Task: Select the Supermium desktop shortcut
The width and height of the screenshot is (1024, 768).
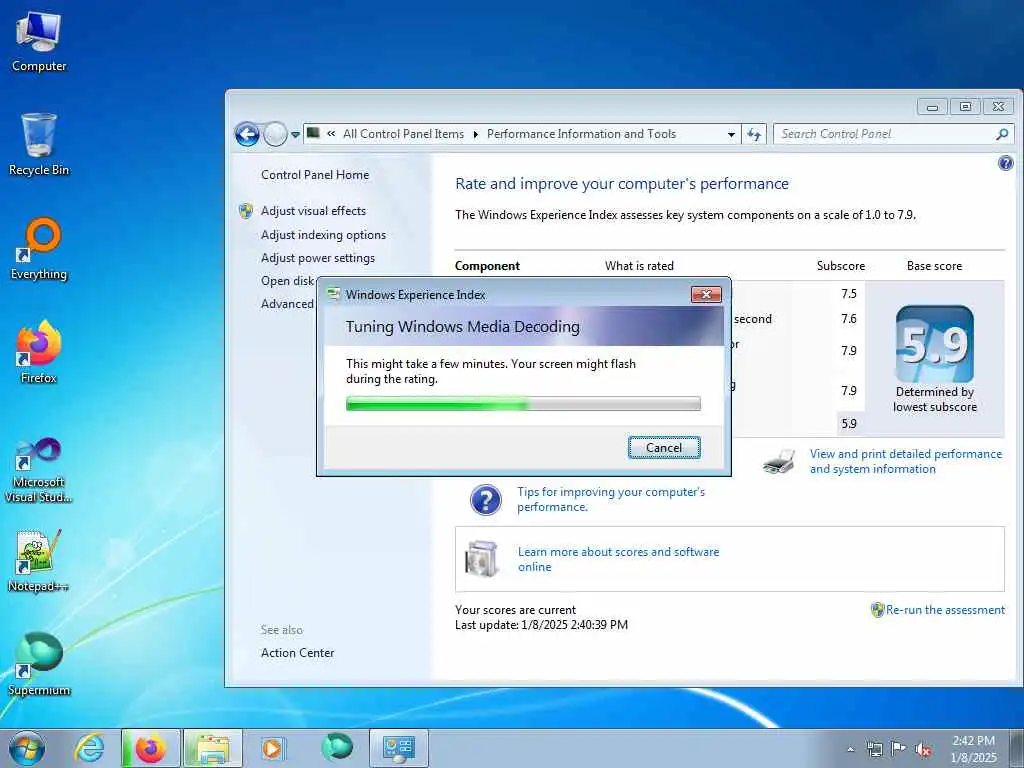Action: coord(39,664)
